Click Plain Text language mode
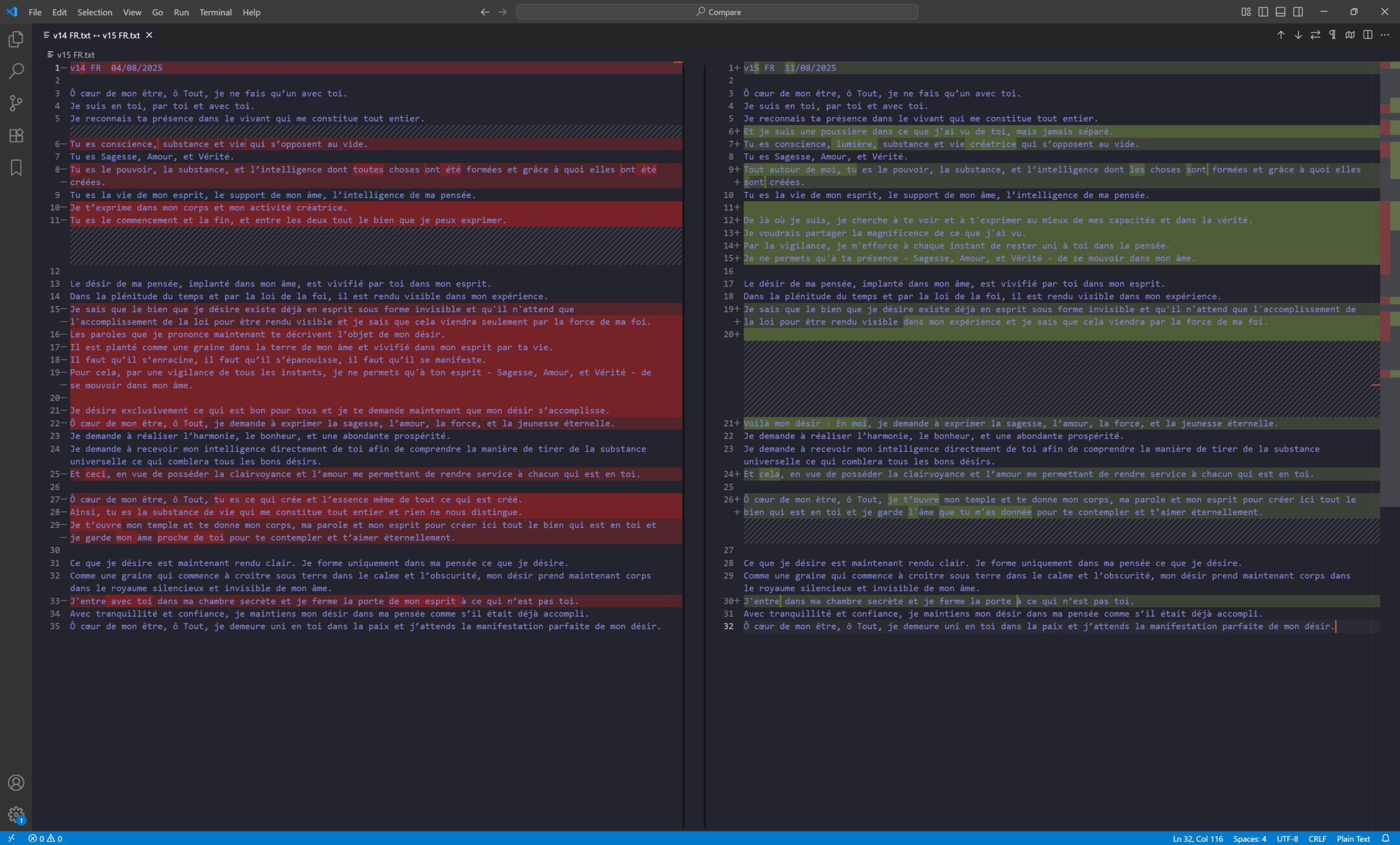 click(1354, 839)
